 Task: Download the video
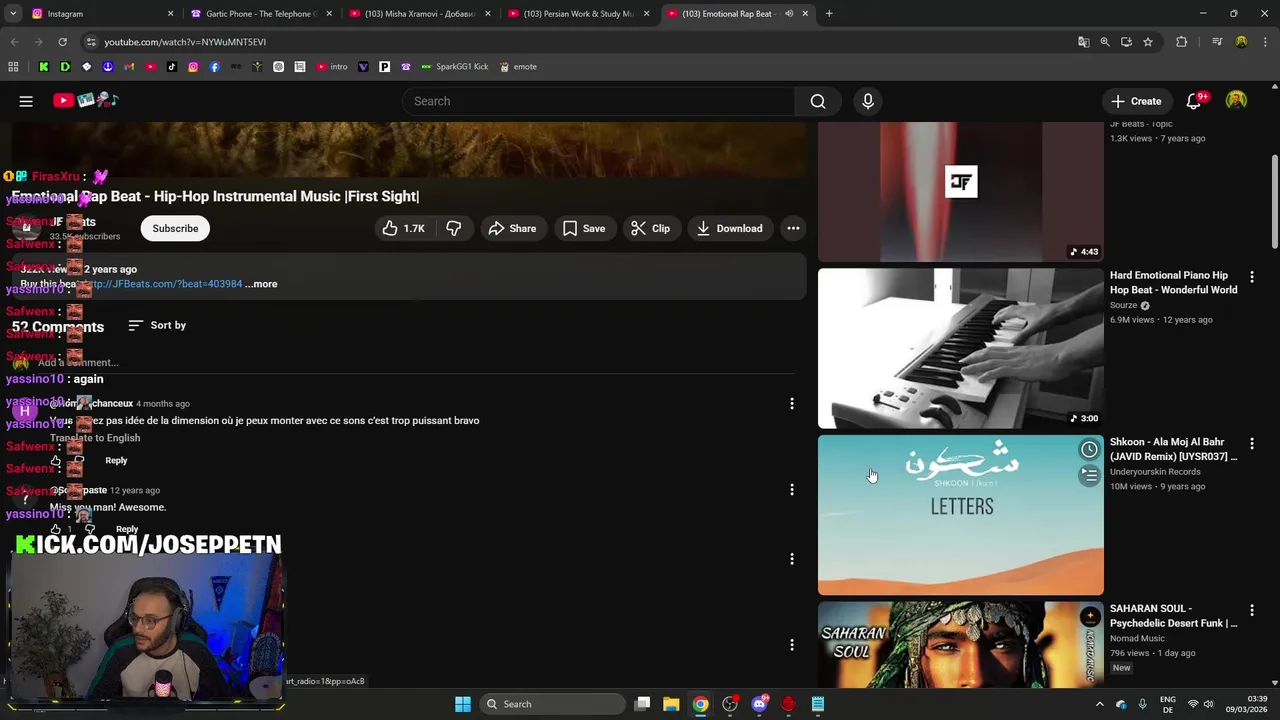pos(729,228)
